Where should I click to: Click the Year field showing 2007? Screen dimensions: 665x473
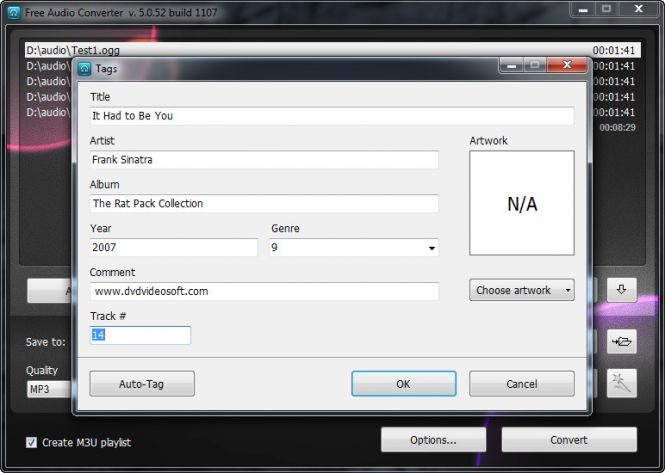click(x=173, y=247)
